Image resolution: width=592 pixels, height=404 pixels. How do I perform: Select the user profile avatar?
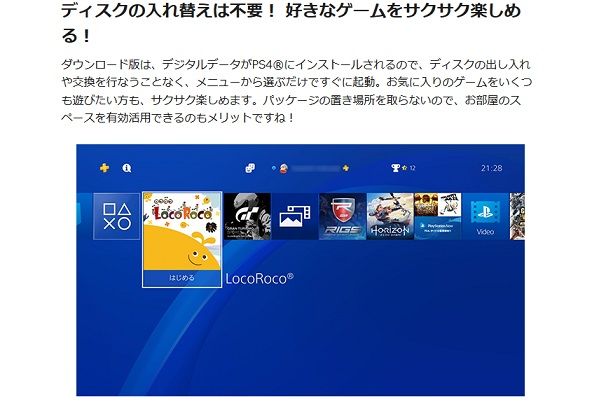[x=284, y=168]
